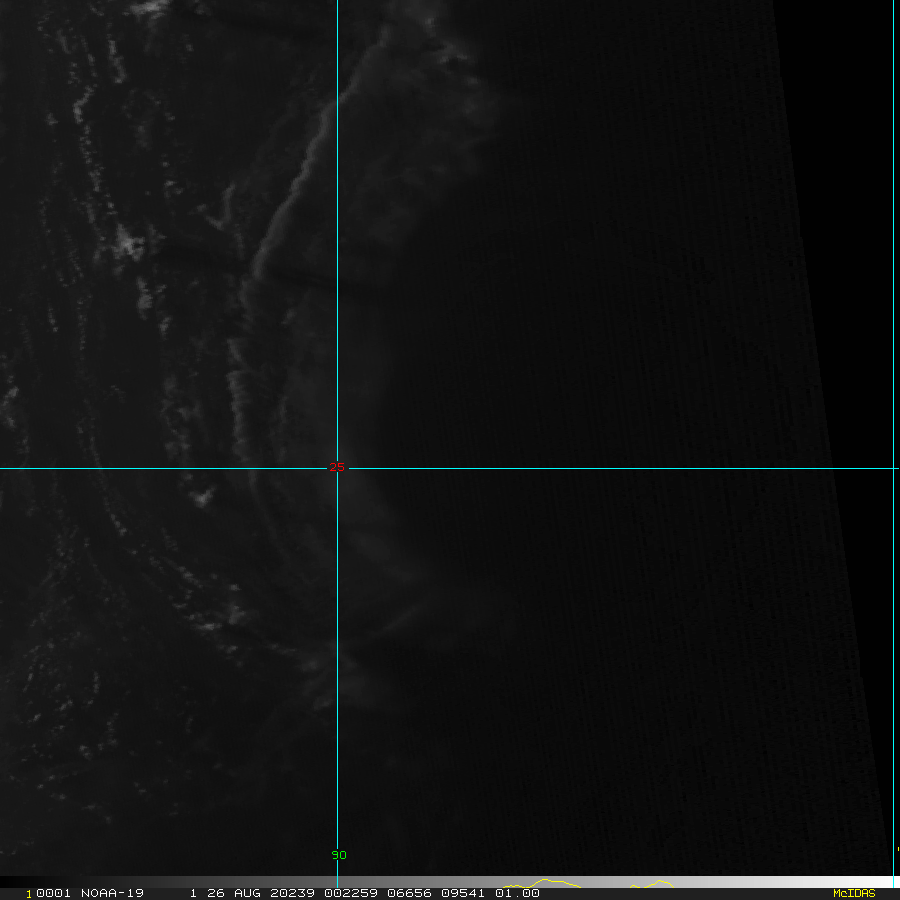Viewport: 900px width, 900px height.
Task: Click the vertical line at far right edge
Action: click(x=894, y=400)
